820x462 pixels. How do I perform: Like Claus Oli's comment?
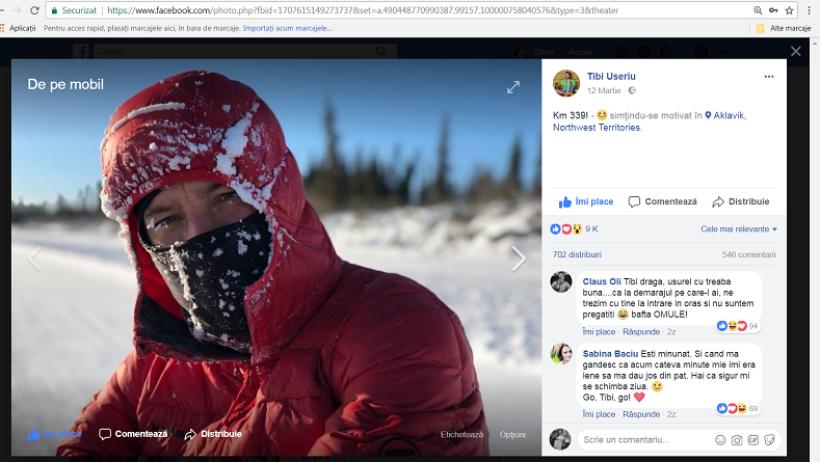pyautogui.click(x=598, y=331)
